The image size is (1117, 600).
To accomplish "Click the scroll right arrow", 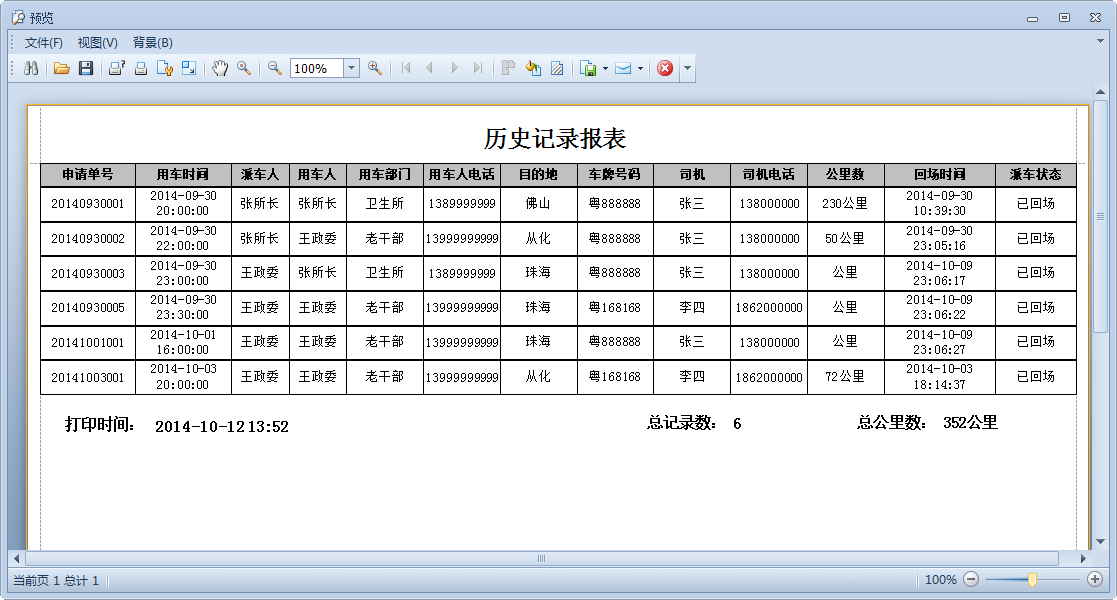I will point(1084,559).
